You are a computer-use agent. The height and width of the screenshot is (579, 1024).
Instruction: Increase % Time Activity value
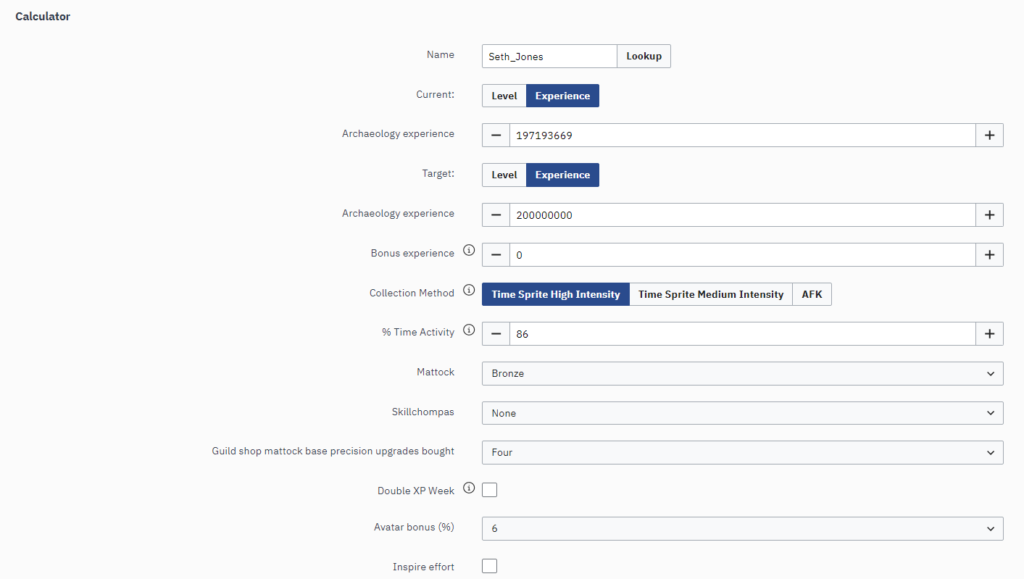point(989,334)
